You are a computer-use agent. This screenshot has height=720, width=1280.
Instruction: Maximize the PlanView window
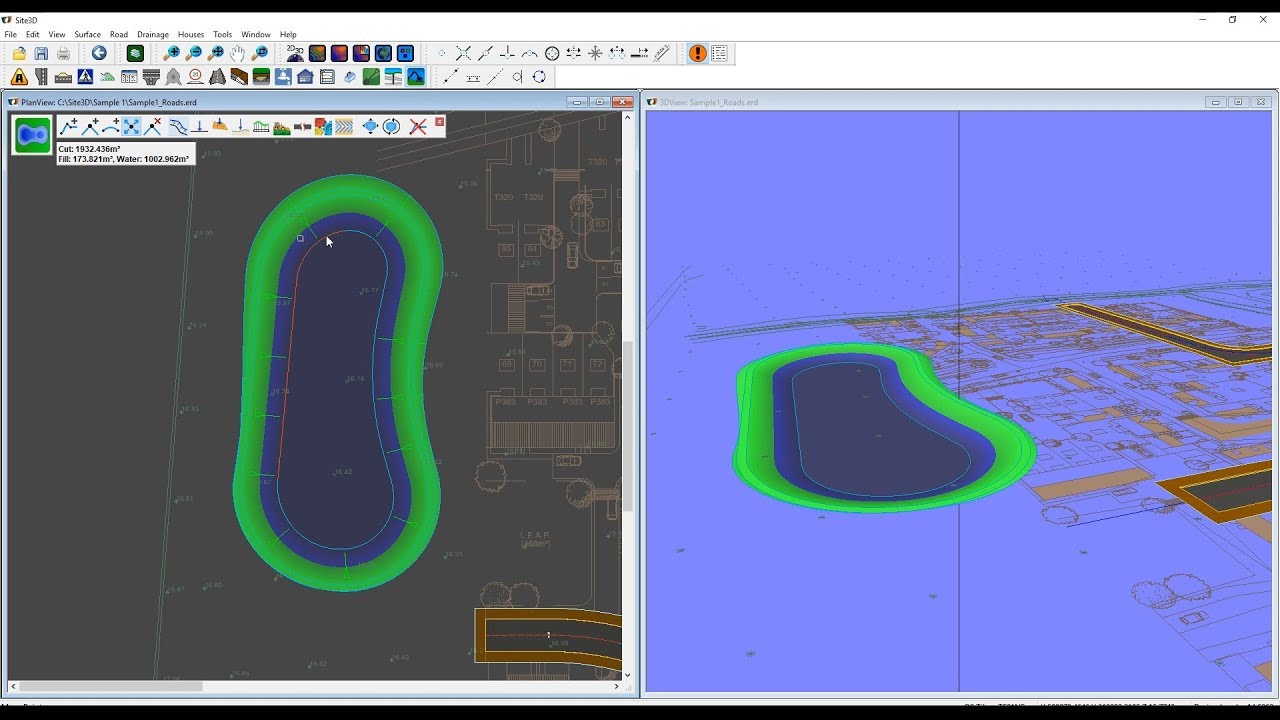599,102
